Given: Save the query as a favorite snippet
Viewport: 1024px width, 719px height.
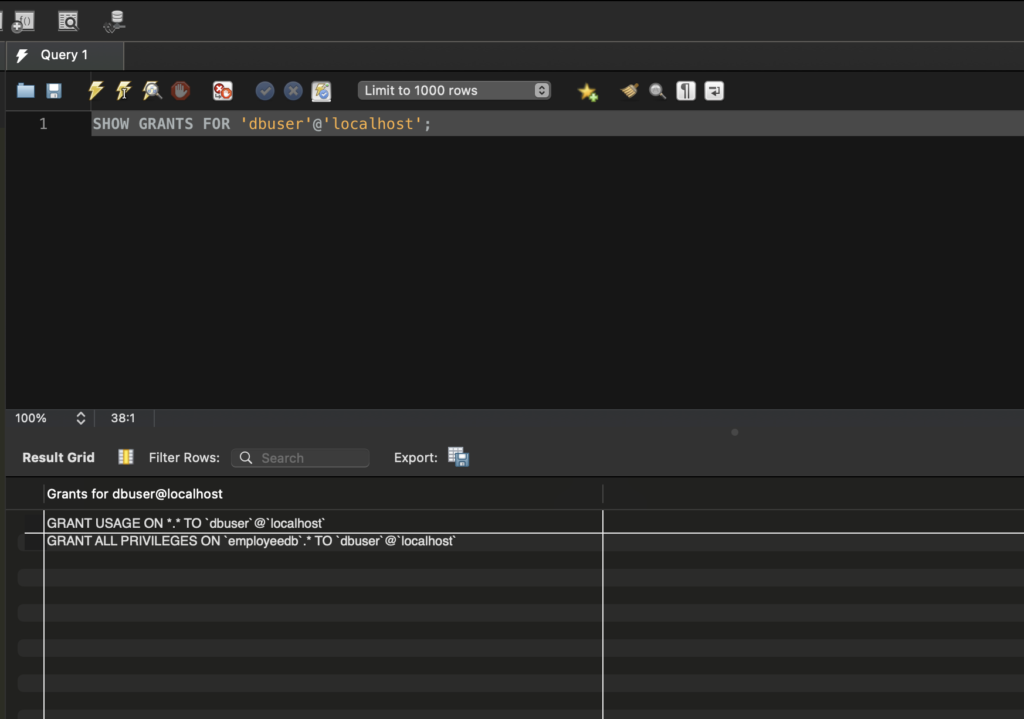Looking at the screenshot, I should 588,91.
